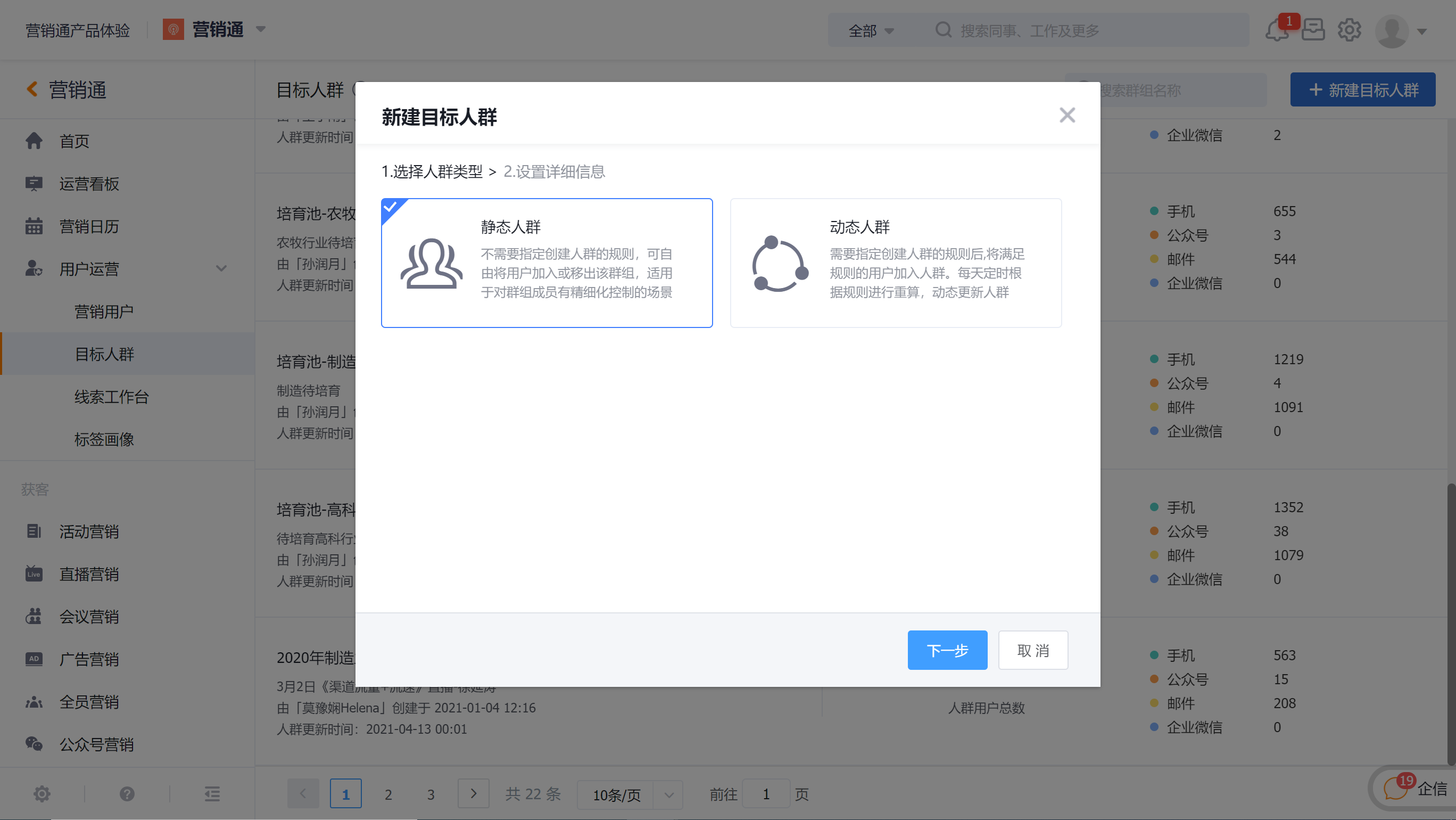Open 目标人群 in sidebar
The image size is (1456, 820).
[127, 354]
